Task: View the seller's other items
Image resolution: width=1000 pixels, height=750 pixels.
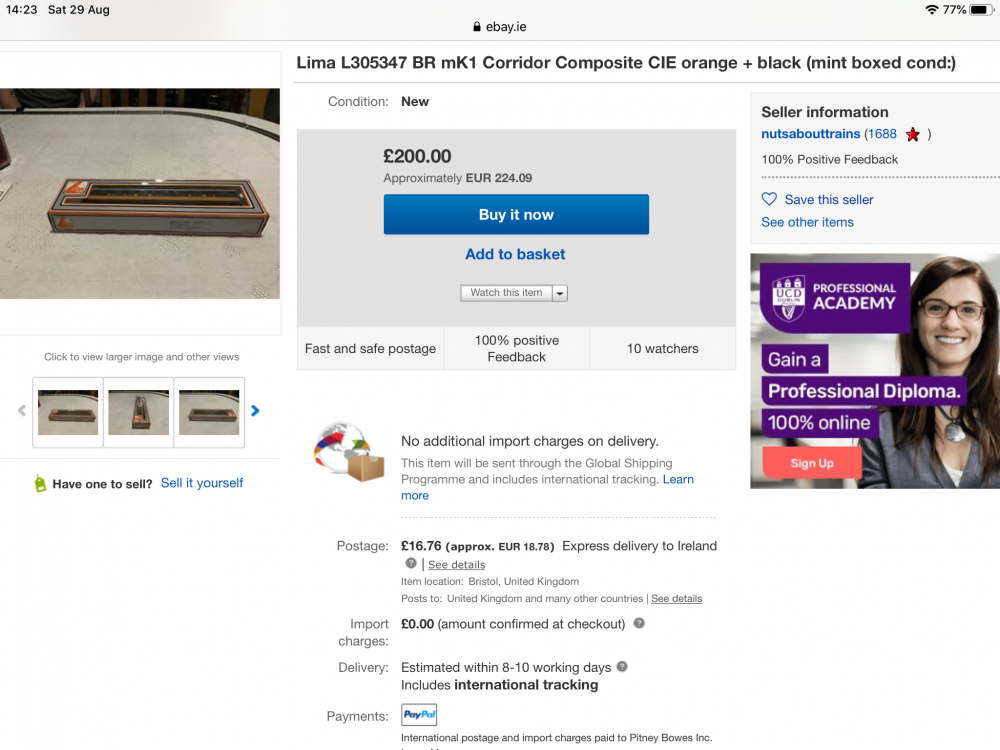Action: coord(807,222)
